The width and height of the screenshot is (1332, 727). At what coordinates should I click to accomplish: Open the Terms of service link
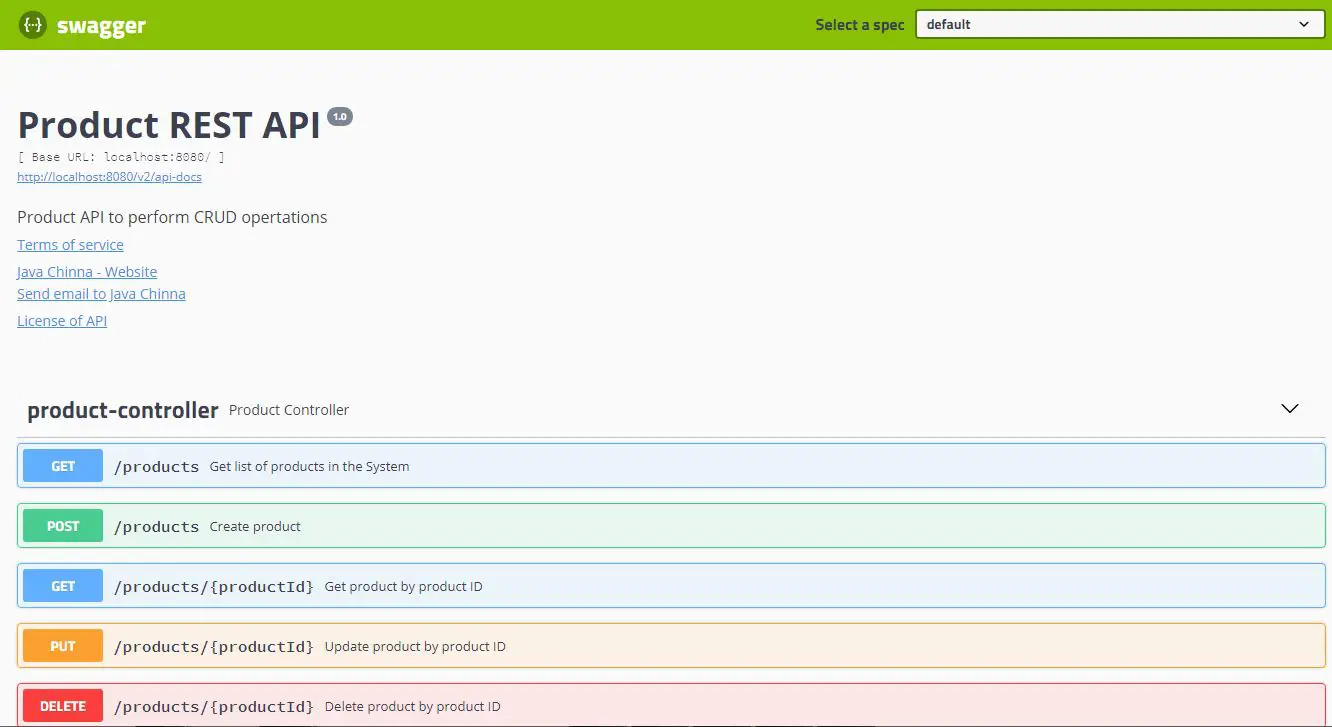[70, 244]
